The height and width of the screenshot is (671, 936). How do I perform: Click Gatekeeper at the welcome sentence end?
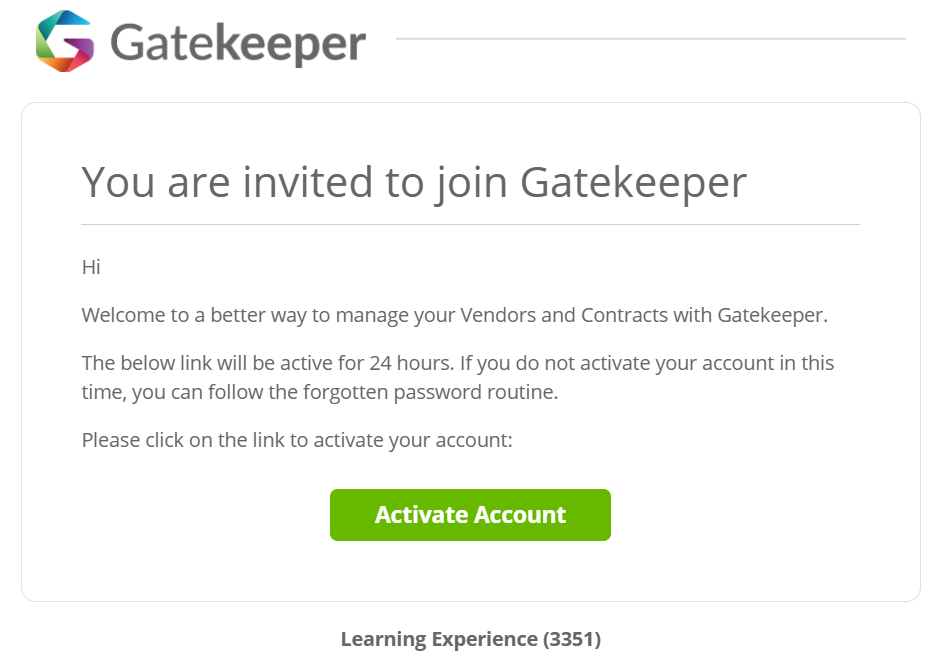click(x=772, y=315)
